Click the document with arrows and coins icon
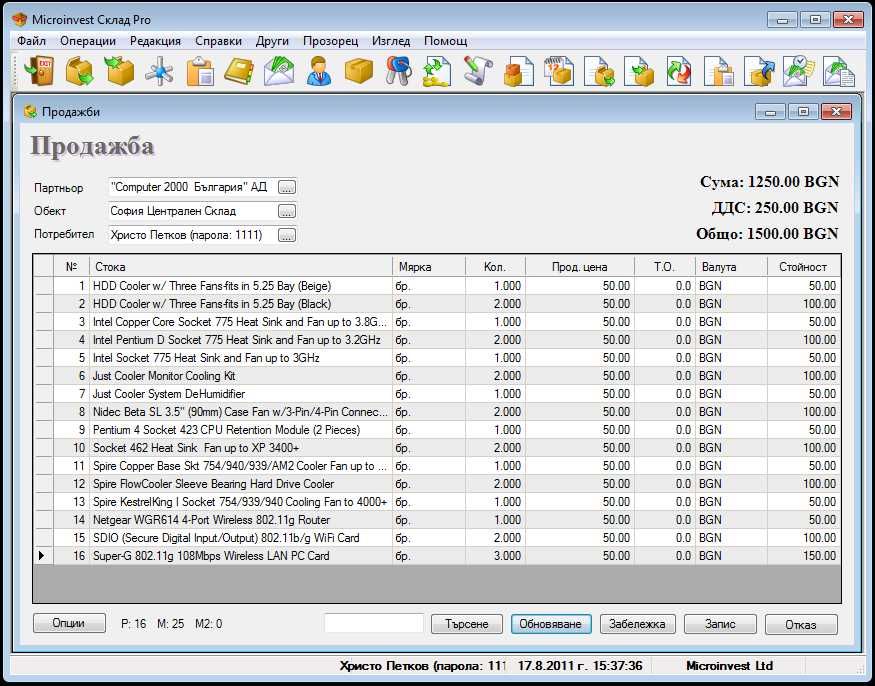This screenshot has width=875, height=686. pos(439,71)
